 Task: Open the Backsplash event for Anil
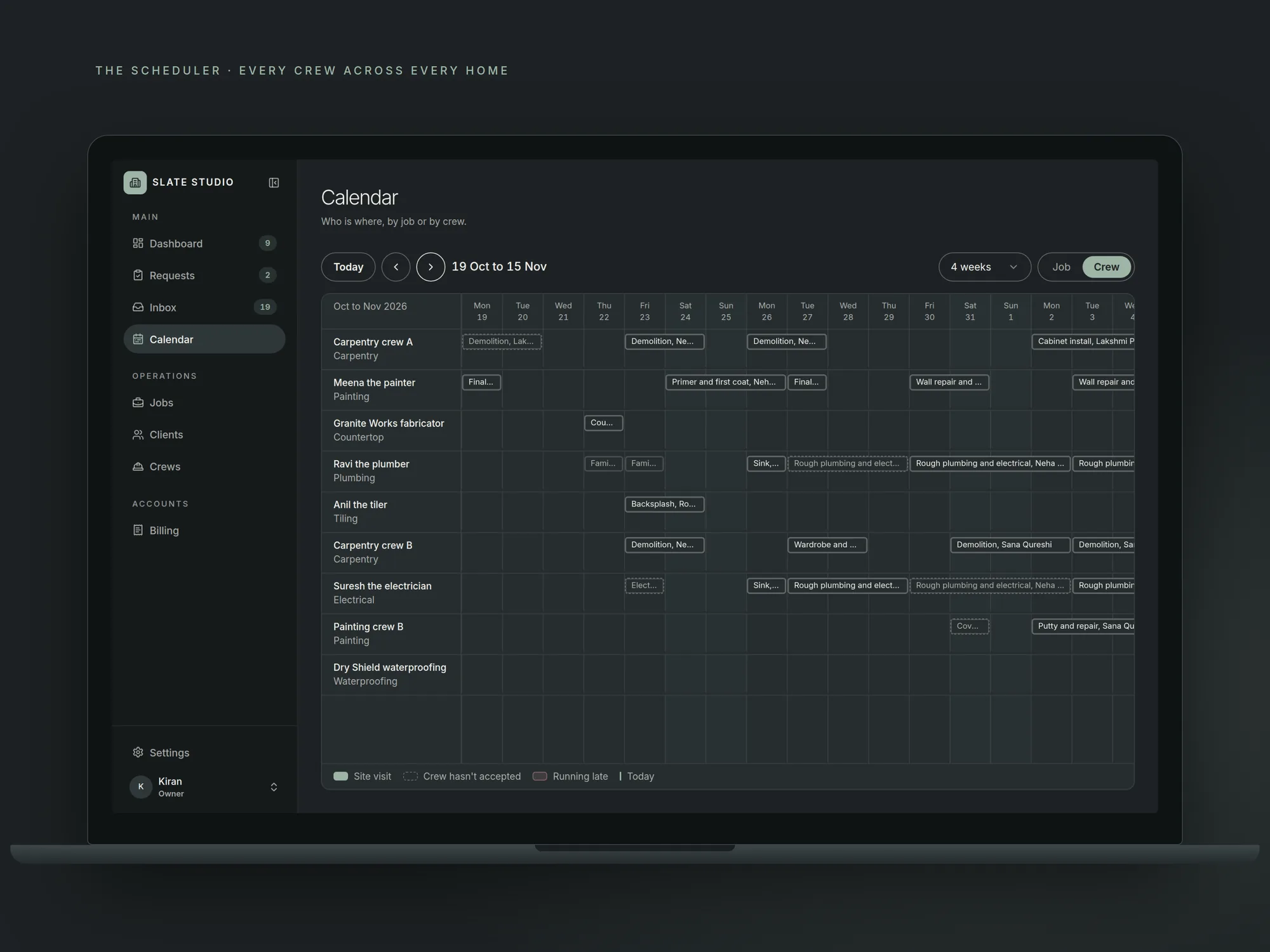tap(664, 504)
